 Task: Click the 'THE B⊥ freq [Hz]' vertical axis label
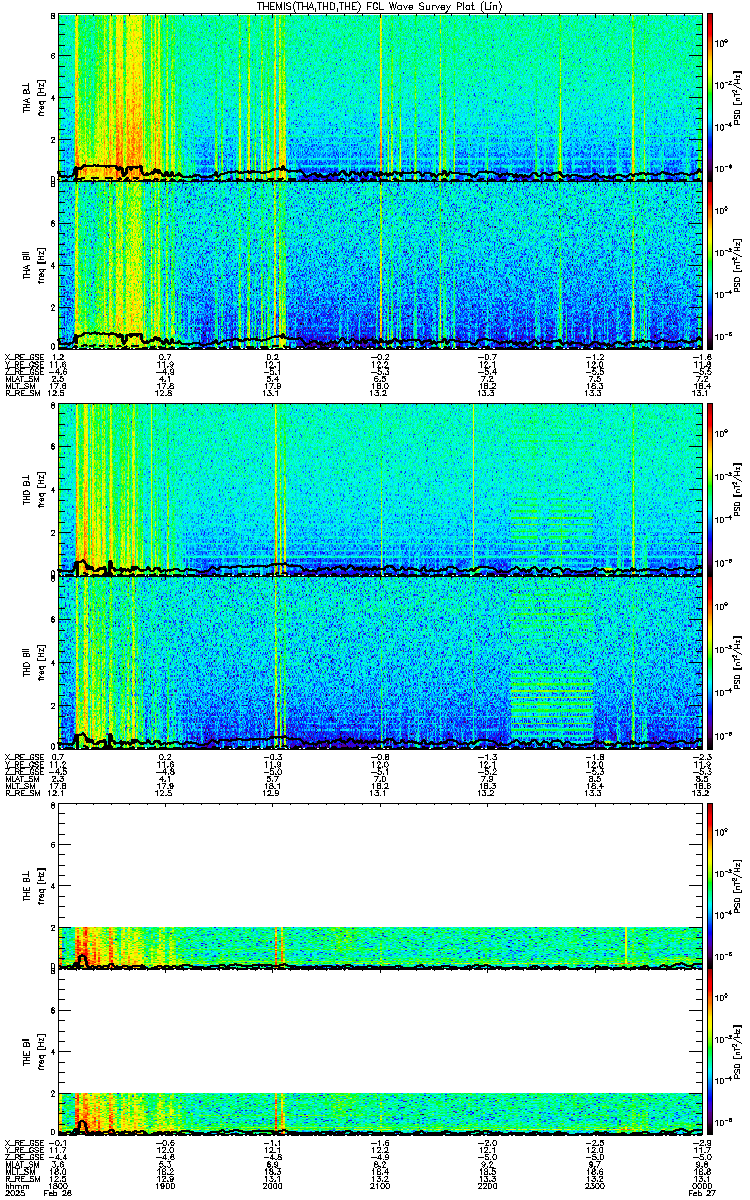[x=33, y=885]
